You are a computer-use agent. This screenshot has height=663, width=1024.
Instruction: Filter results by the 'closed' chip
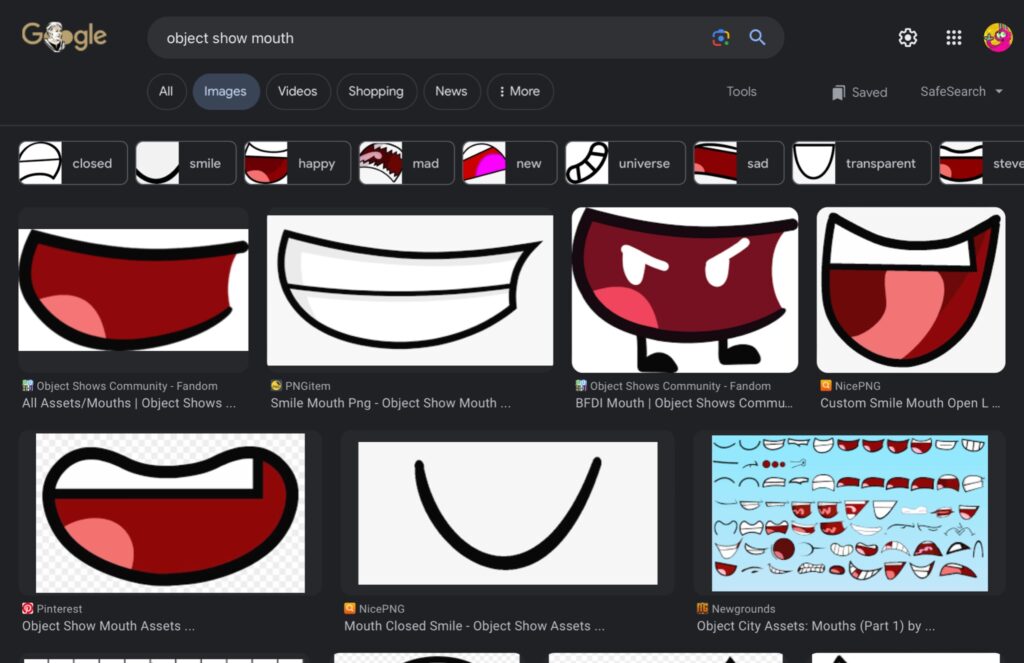coord(73,163)
